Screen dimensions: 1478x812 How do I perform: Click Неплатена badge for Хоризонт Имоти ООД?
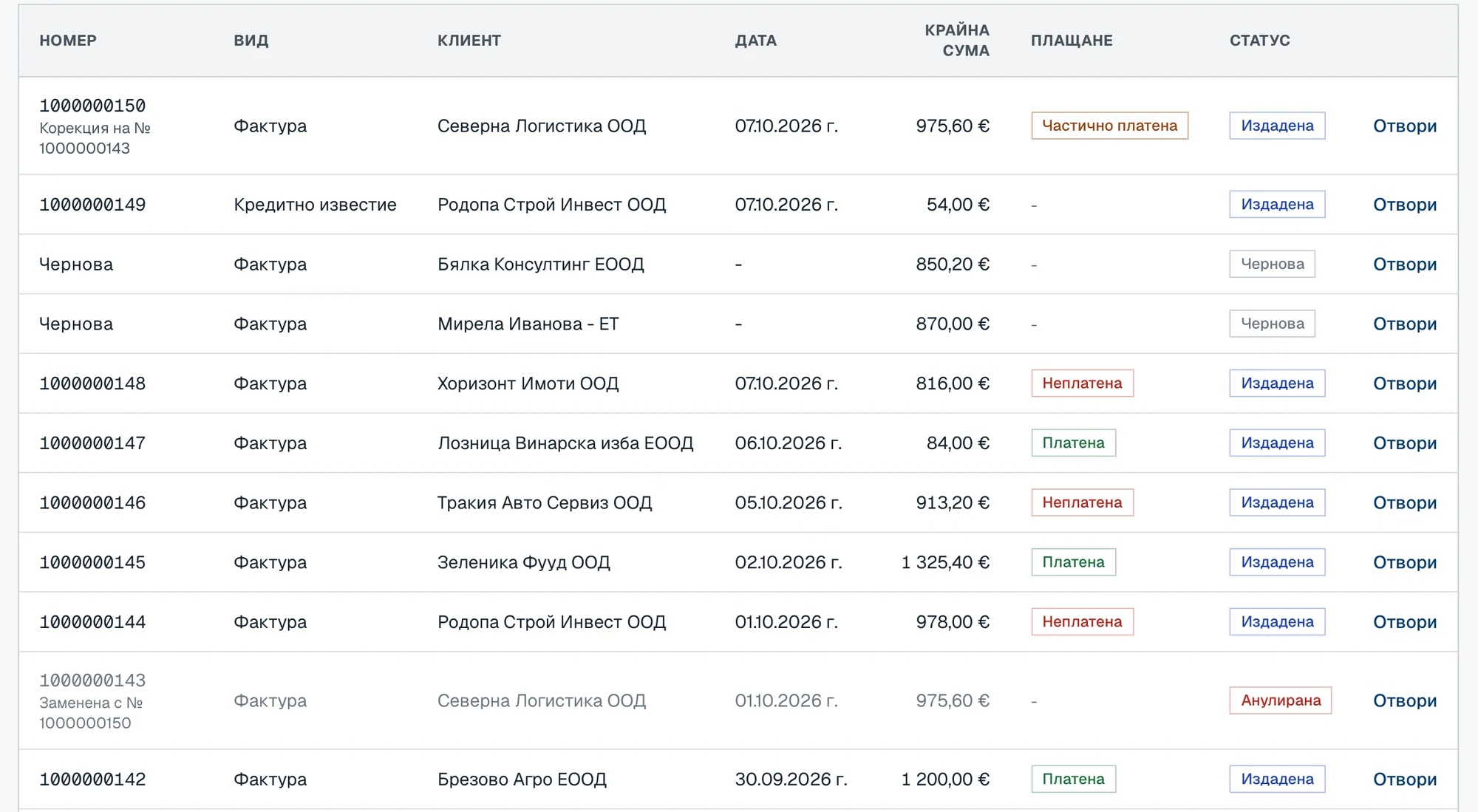pos(1082,383)
